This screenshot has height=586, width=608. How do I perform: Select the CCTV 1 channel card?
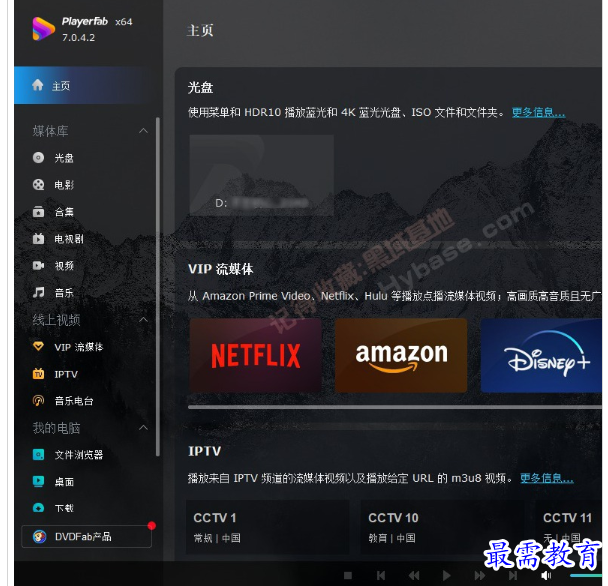tap(268, 527)
